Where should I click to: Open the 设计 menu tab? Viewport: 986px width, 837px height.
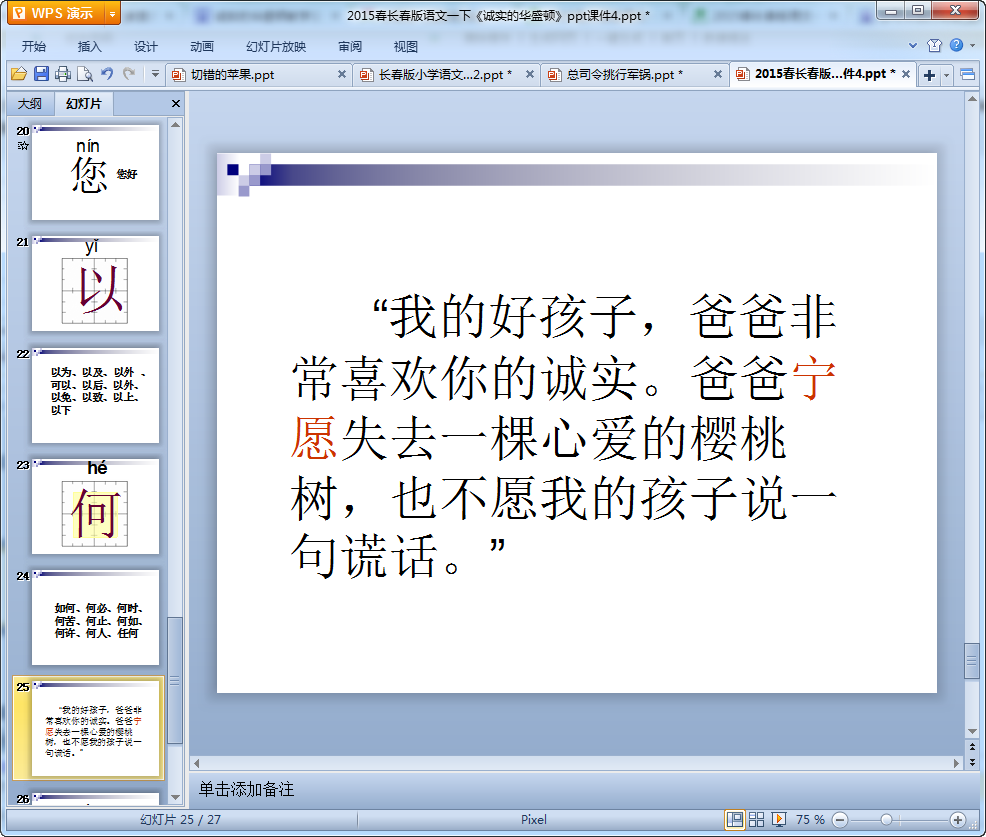(x=145, y=47)
